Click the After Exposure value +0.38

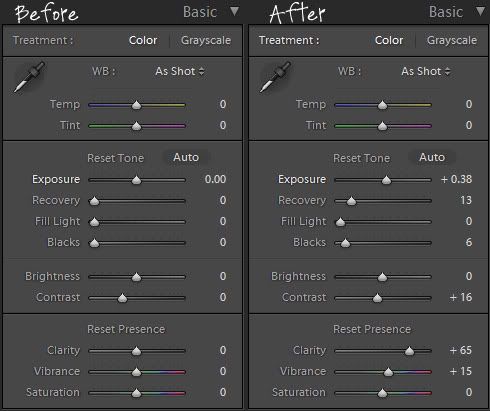(456, 179)
